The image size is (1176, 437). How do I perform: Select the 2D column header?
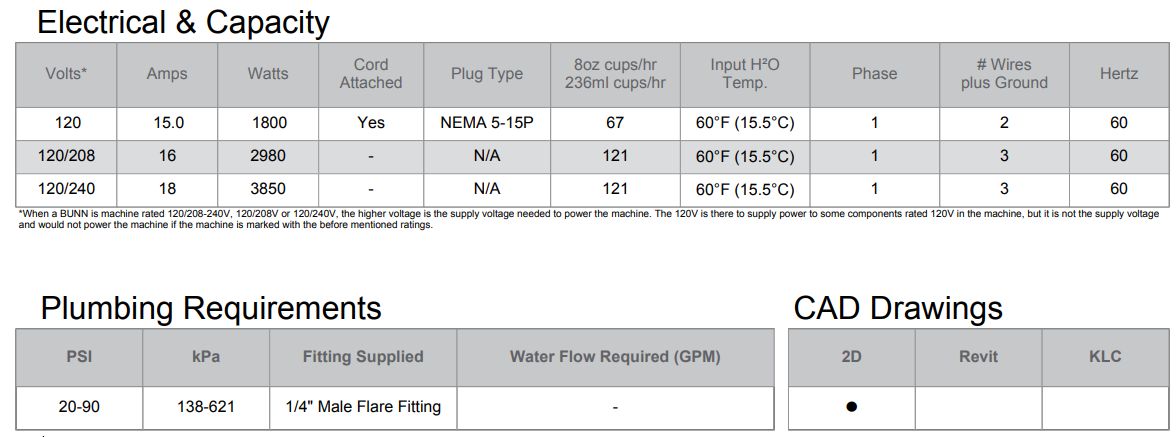tap(851, 357)
